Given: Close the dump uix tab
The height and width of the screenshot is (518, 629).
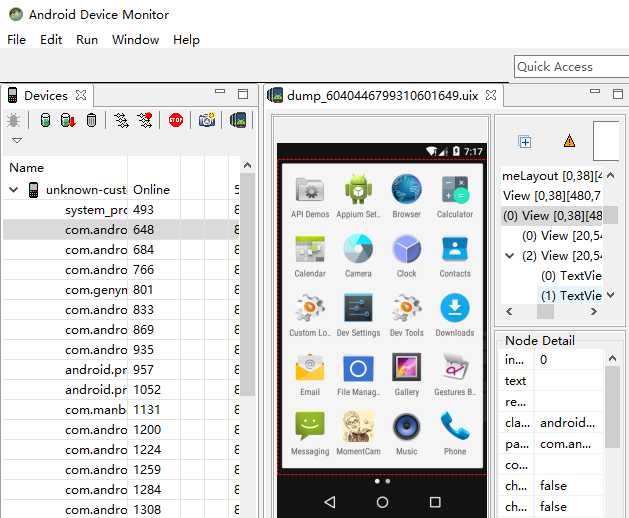Looking at the screenshot, I should [x=491, y=95].
